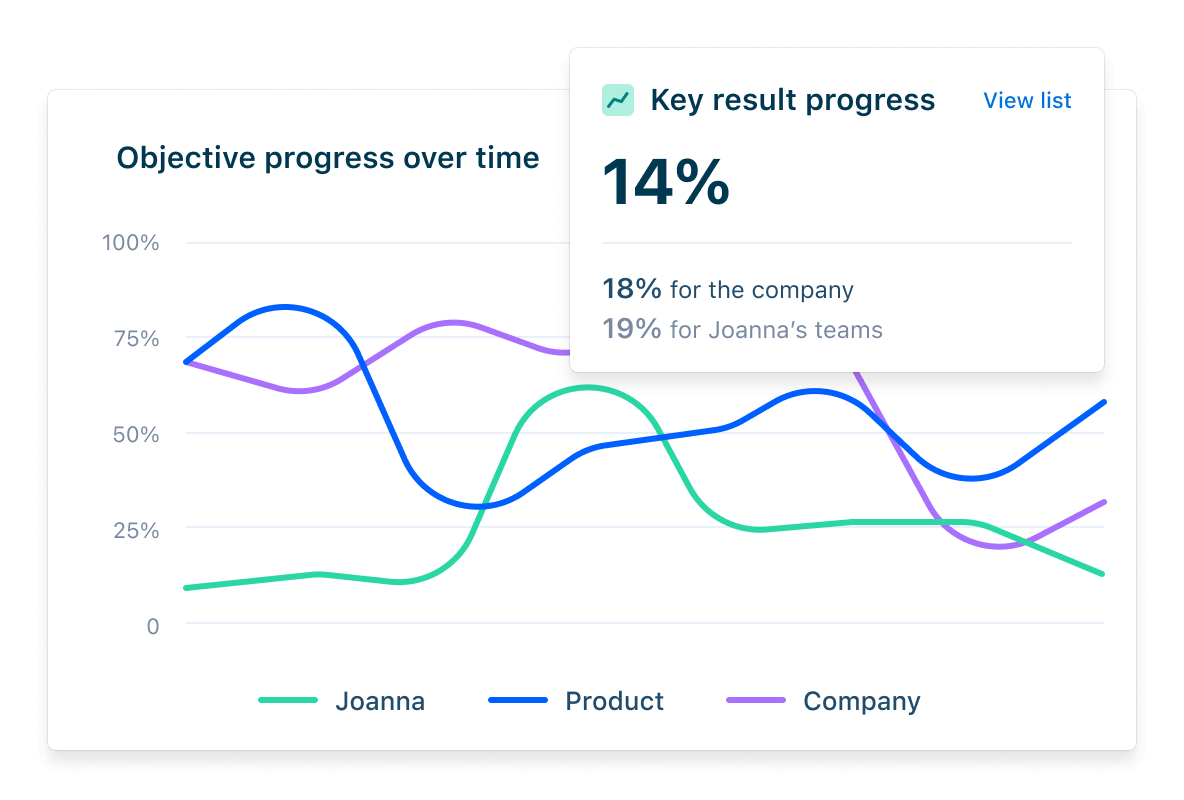Switch to the Objective progress over time view
Screen dimensions: 1184x800
click(x=328, y=157)
